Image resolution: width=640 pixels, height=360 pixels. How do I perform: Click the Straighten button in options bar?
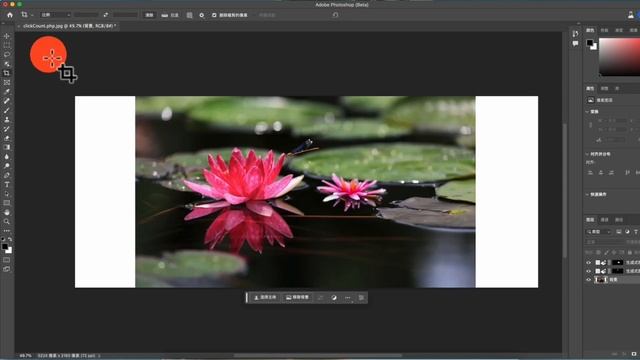click(x=170, y=15)
